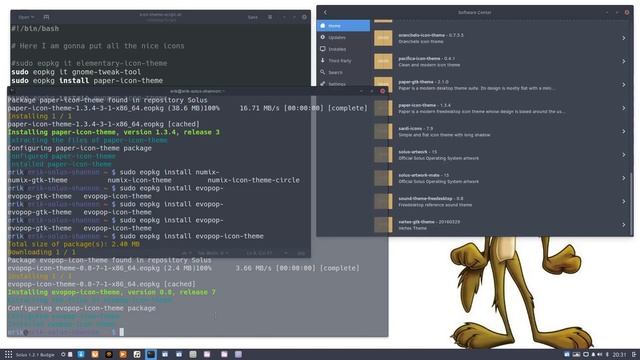Open the Budgie applications menu grid icon
Viewport: 640px width, 360px height.
click(8, 354)
